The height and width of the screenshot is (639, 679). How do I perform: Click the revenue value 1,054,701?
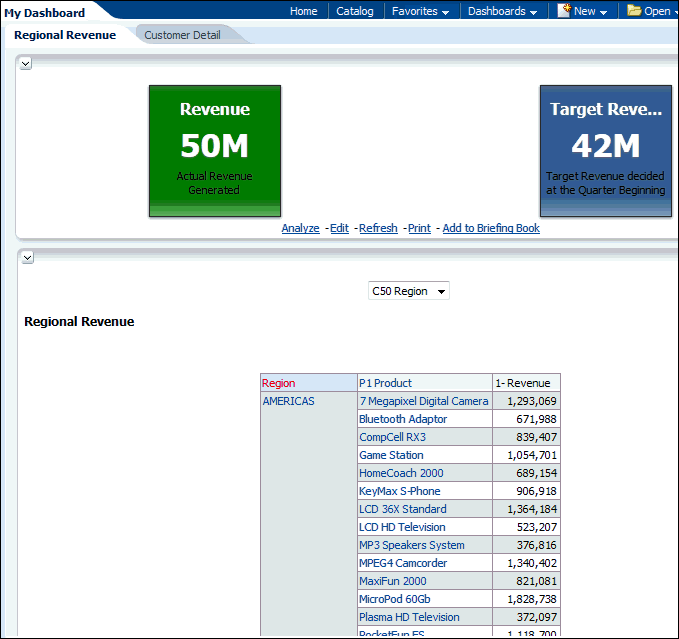pyautogui.click(x=532, y=455)
